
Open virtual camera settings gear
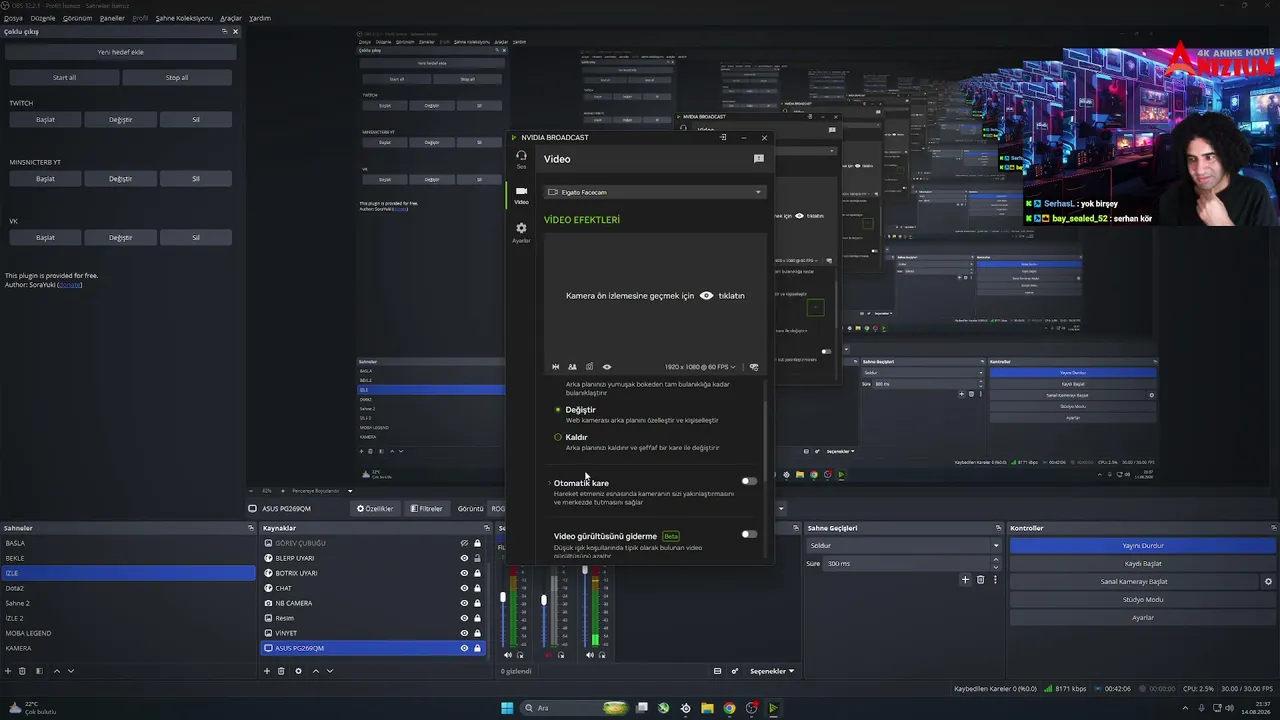pos(1268,582)
